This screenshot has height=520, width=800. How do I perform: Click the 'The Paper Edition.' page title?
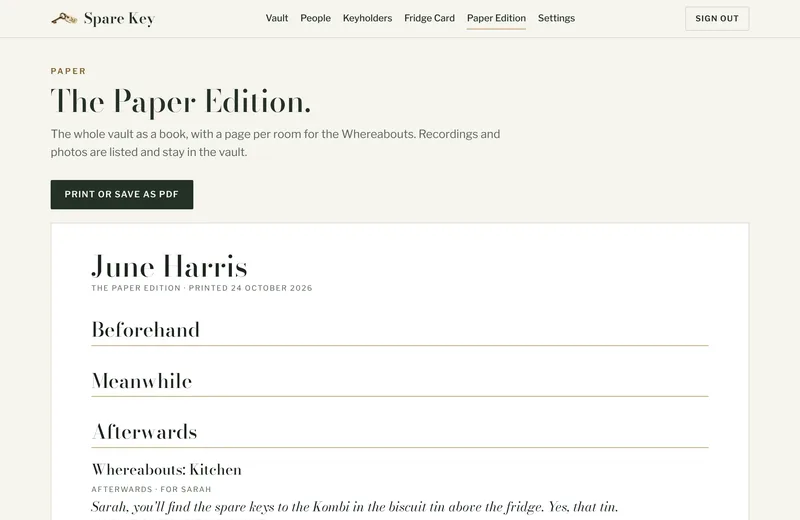pos(181,102)
